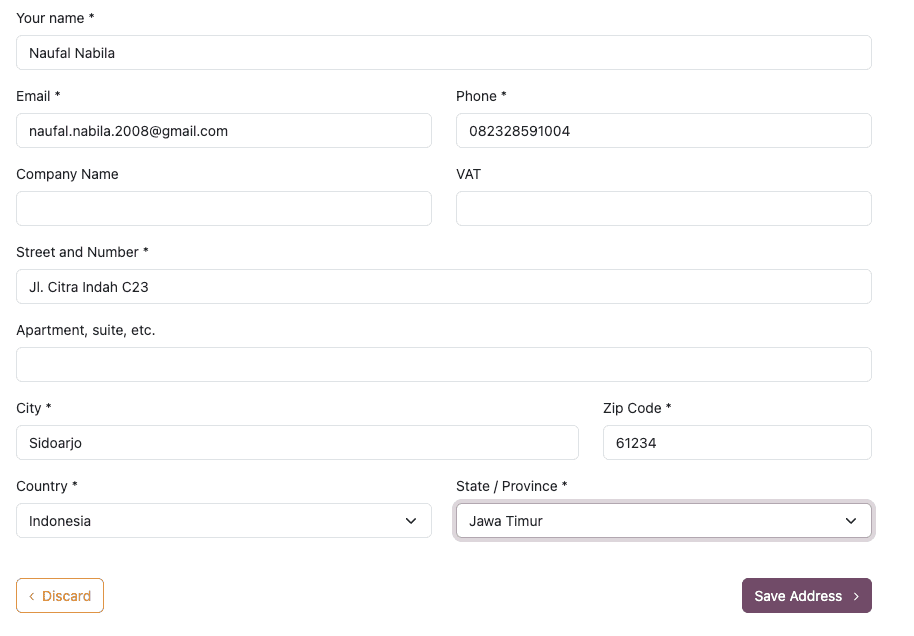The height and width of the screenshot is (636, 914).
Task: Click the Discard button text
Action: point(67,596)
